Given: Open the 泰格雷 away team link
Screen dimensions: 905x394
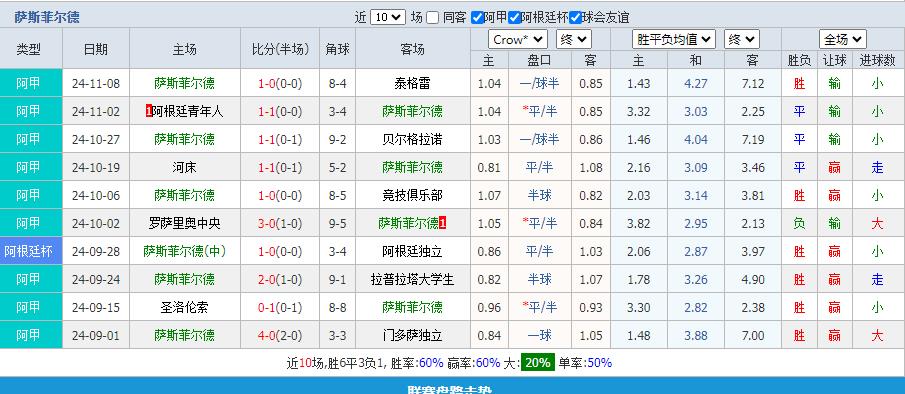Looking at the screenshot, I should pos(413,84).
